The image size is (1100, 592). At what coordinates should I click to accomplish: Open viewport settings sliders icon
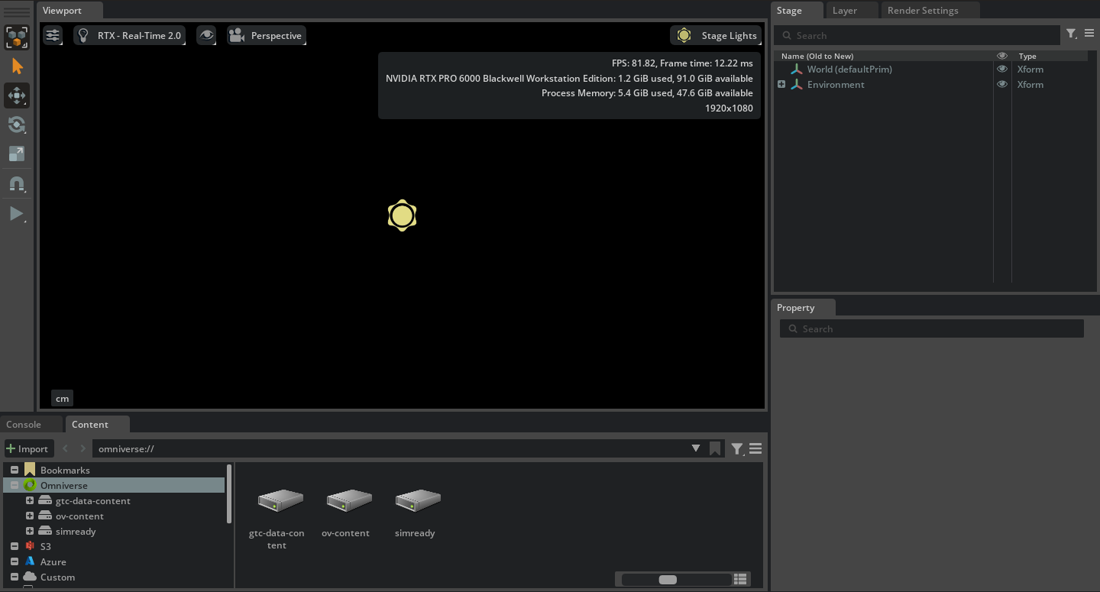53,35
